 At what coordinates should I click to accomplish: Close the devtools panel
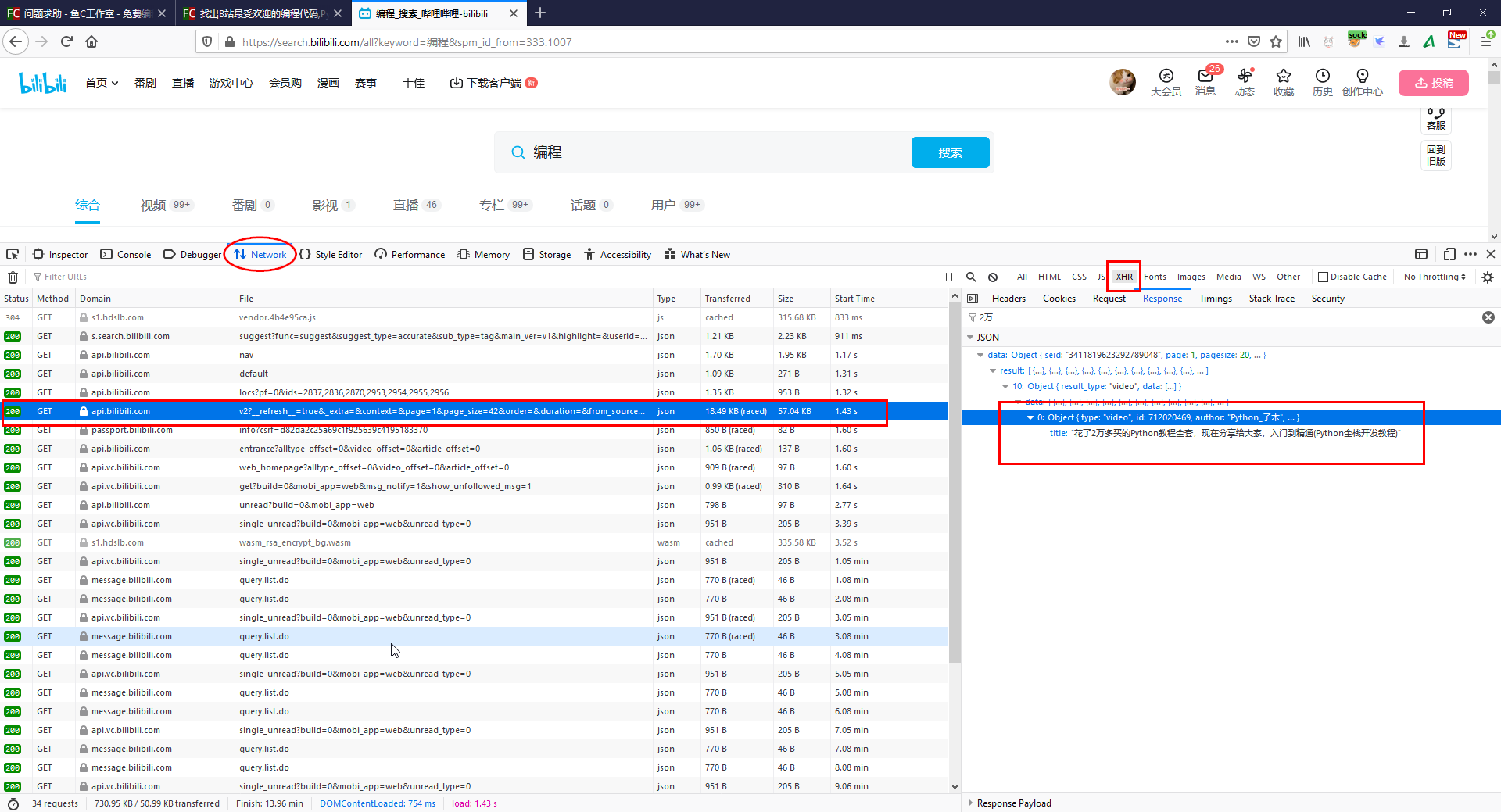(x=1491, y=254)
